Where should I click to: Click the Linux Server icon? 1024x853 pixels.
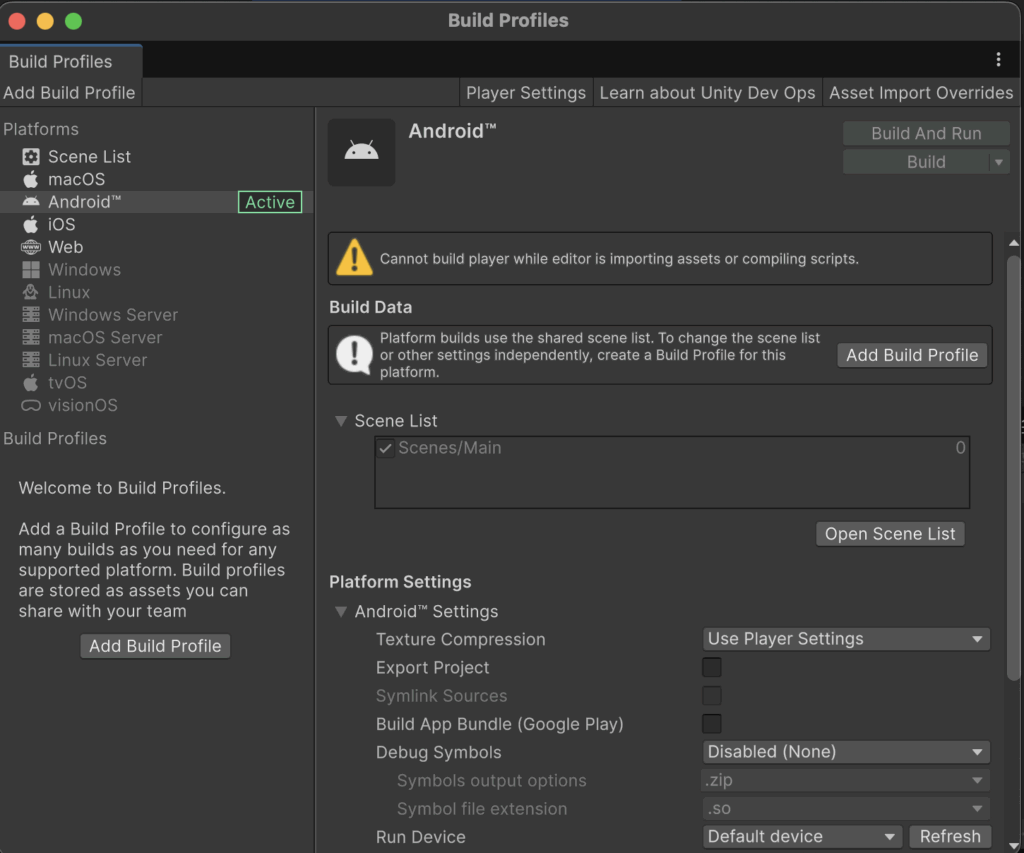click(31, 360)
